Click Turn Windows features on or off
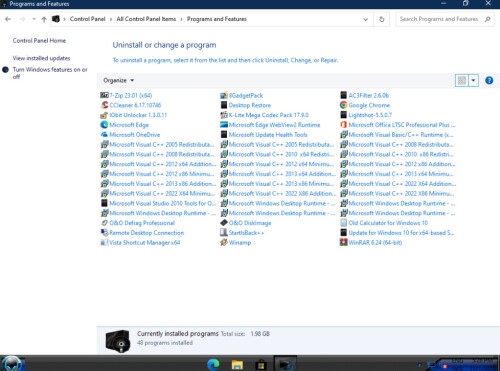Viewport: 500px width, 371px height. [x=50, y=73]
